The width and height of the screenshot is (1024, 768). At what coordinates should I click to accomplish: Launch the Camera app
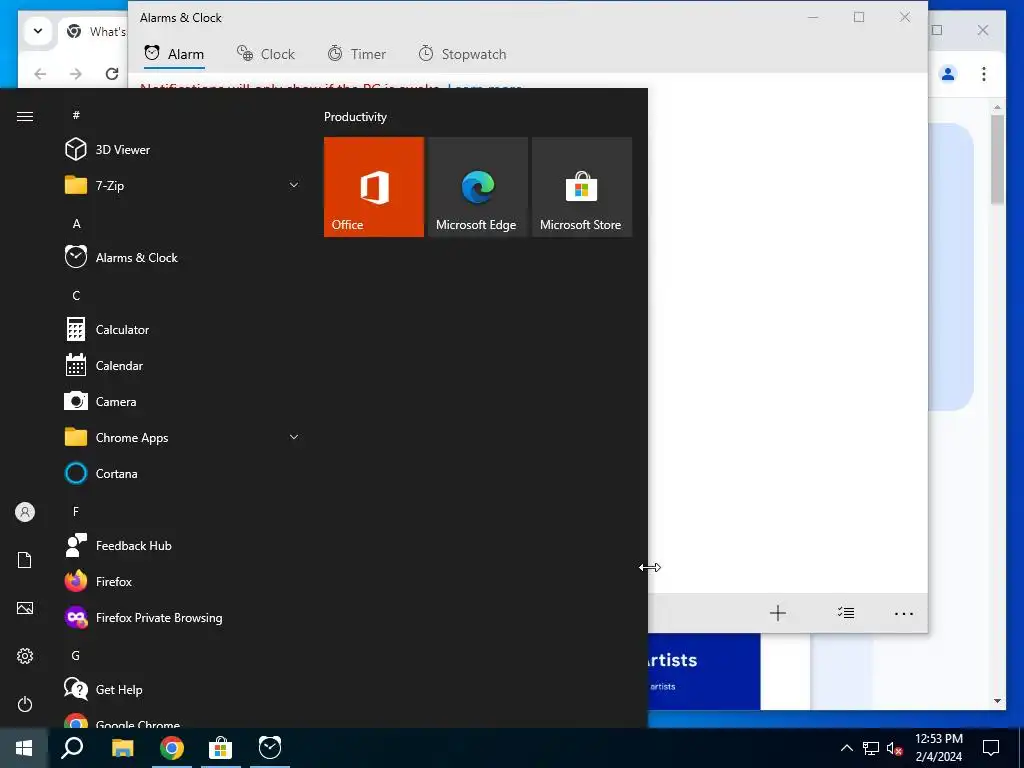183,402
